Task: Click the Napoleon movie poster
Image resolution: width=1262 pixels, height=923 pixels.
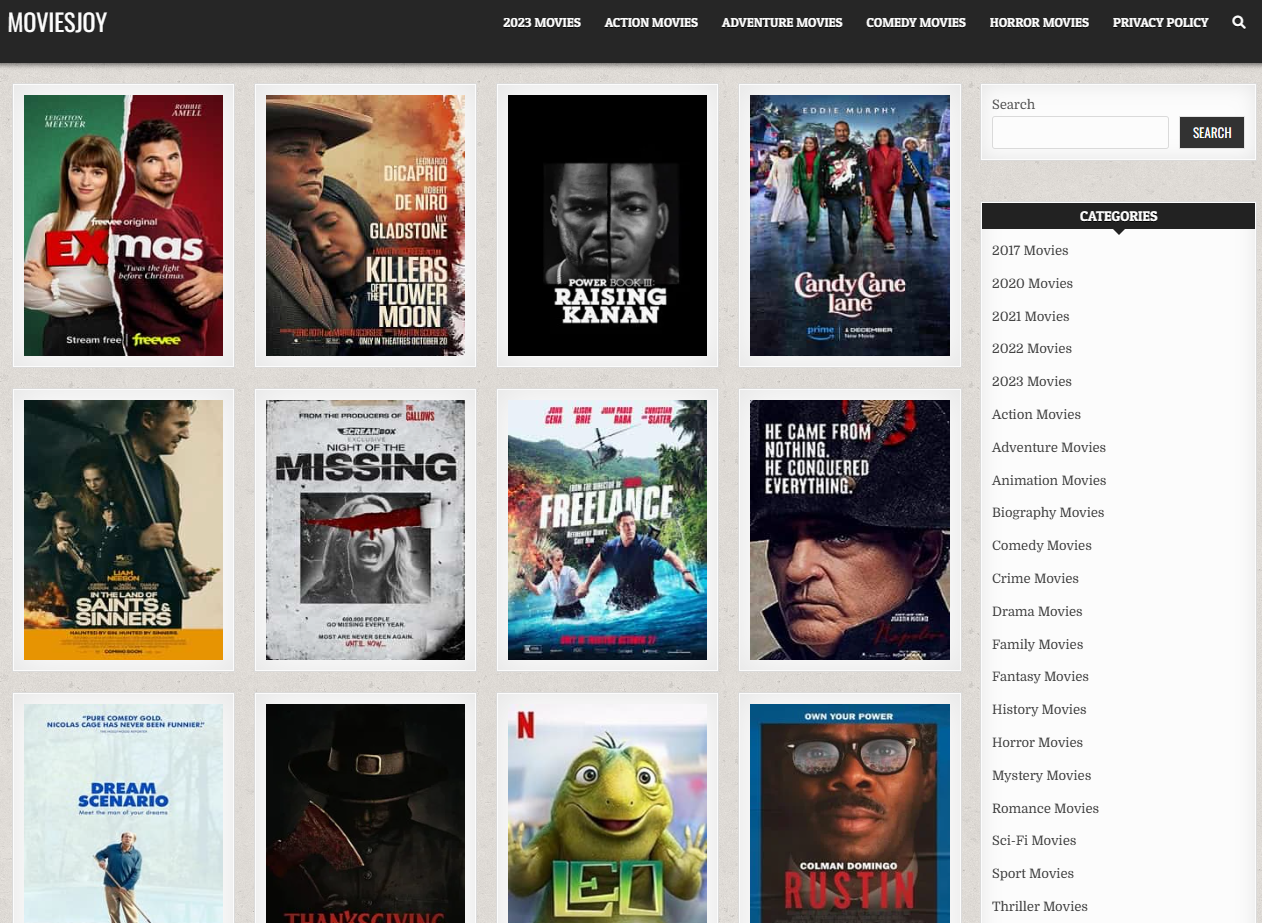Action: pos(849,530)
